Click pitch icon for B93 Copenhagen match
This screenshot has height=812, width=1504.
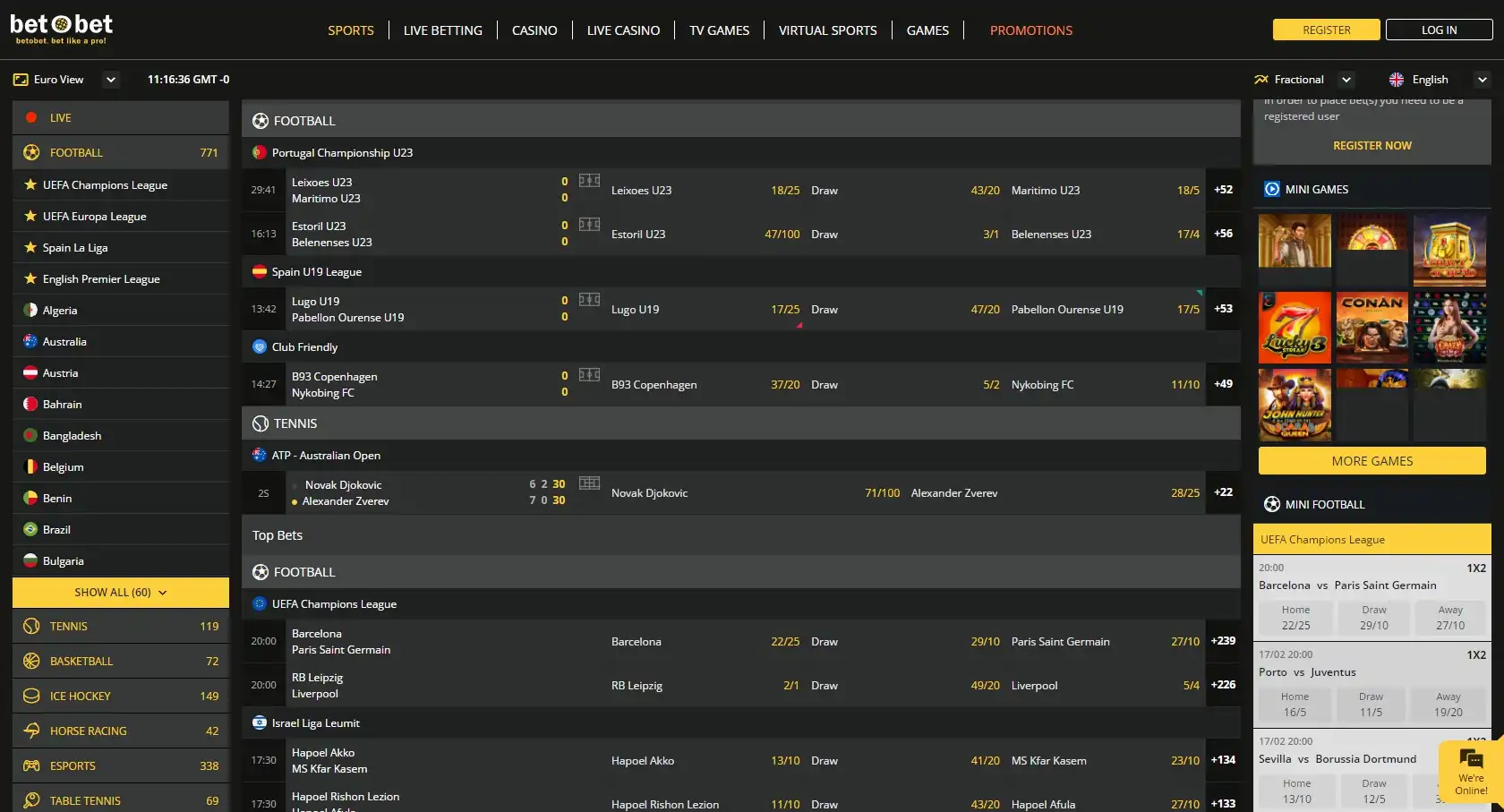[589, 375]
